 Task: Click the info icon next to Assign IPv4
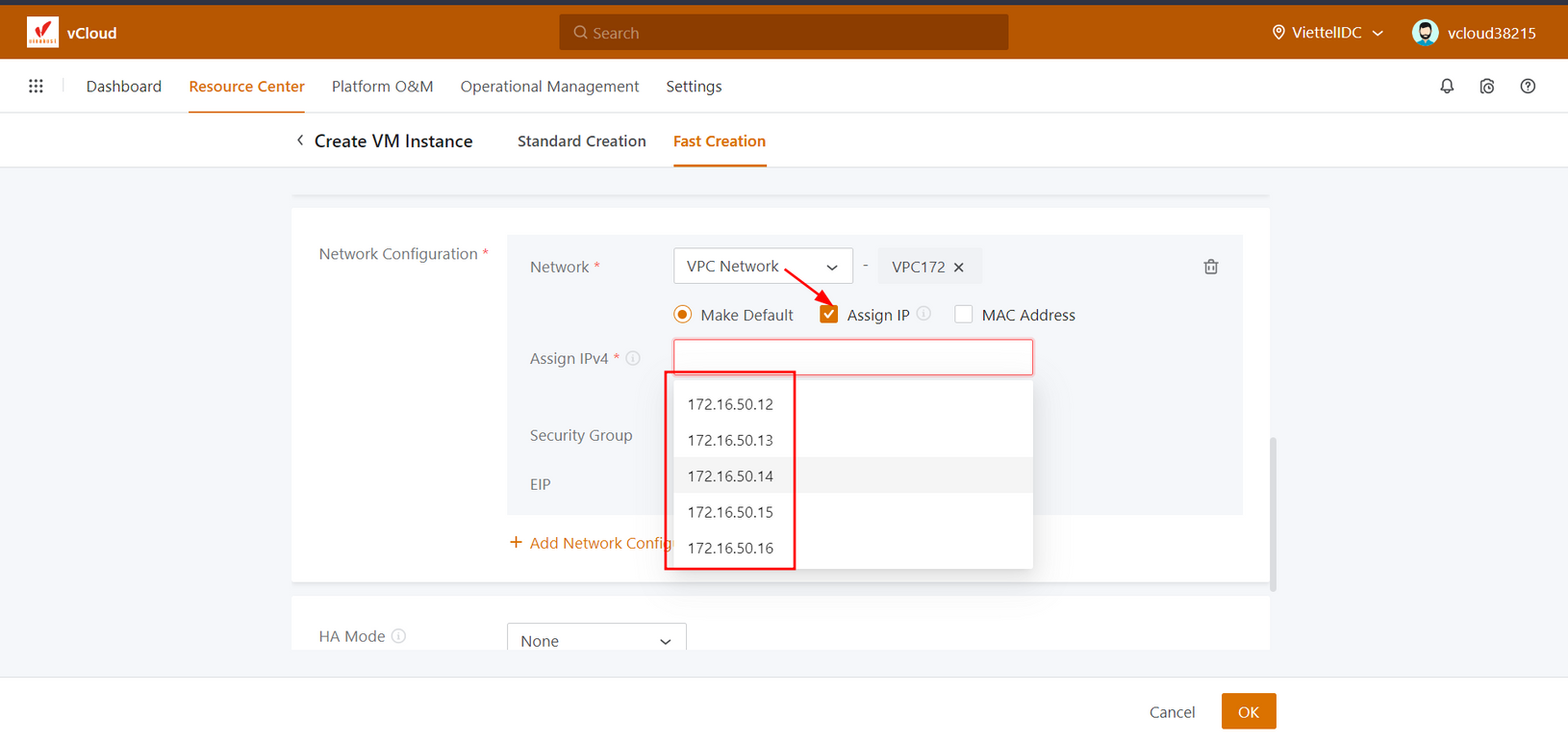[x=633, y=358]
